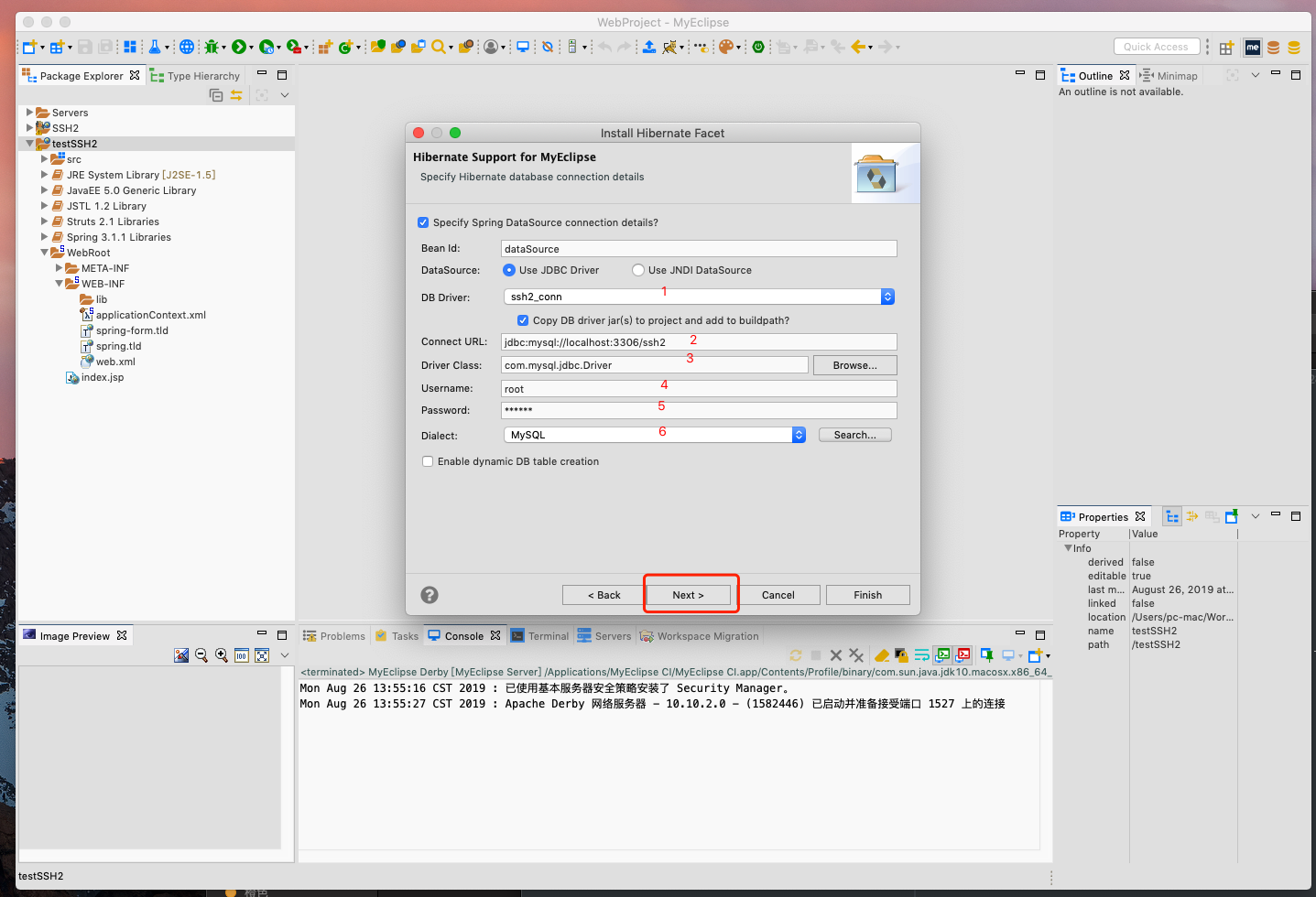The height and width of the screenshot is (897, 1316).
Task: Collapse the Info property group
Action: click(x=1068, y=548)
